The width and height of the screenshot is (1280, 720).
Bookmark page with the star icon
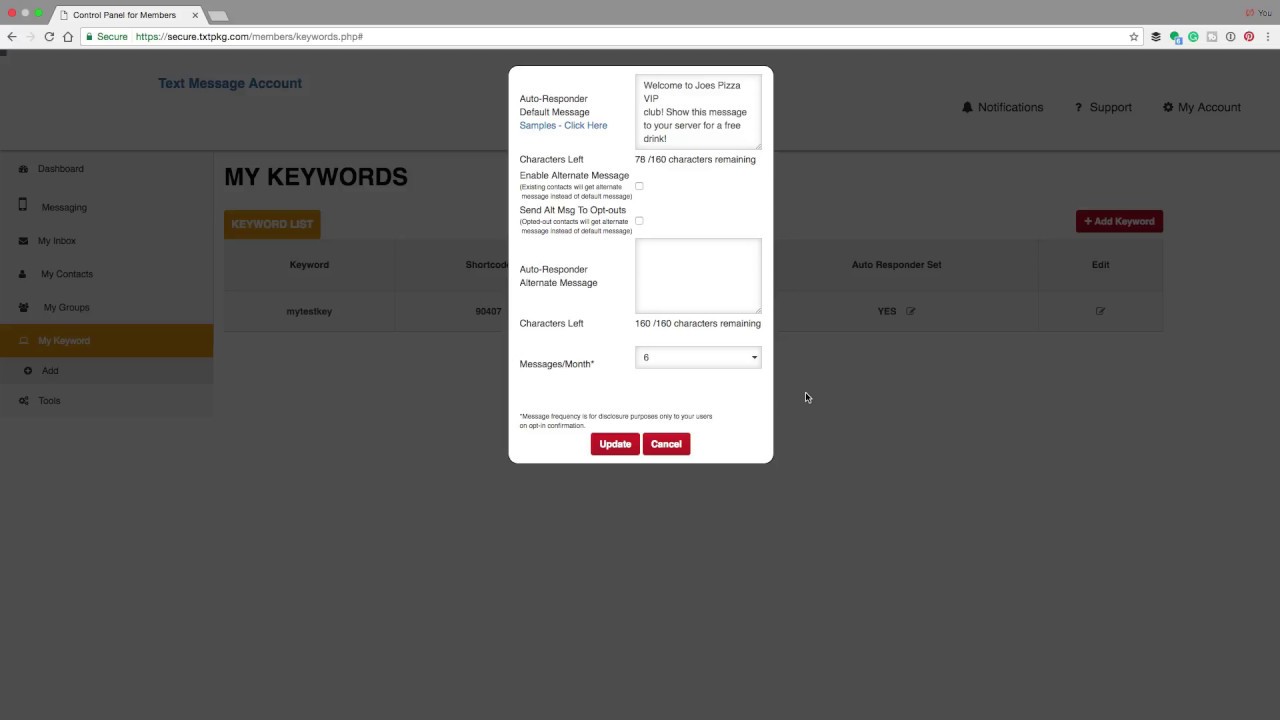tap(1133, 37)
